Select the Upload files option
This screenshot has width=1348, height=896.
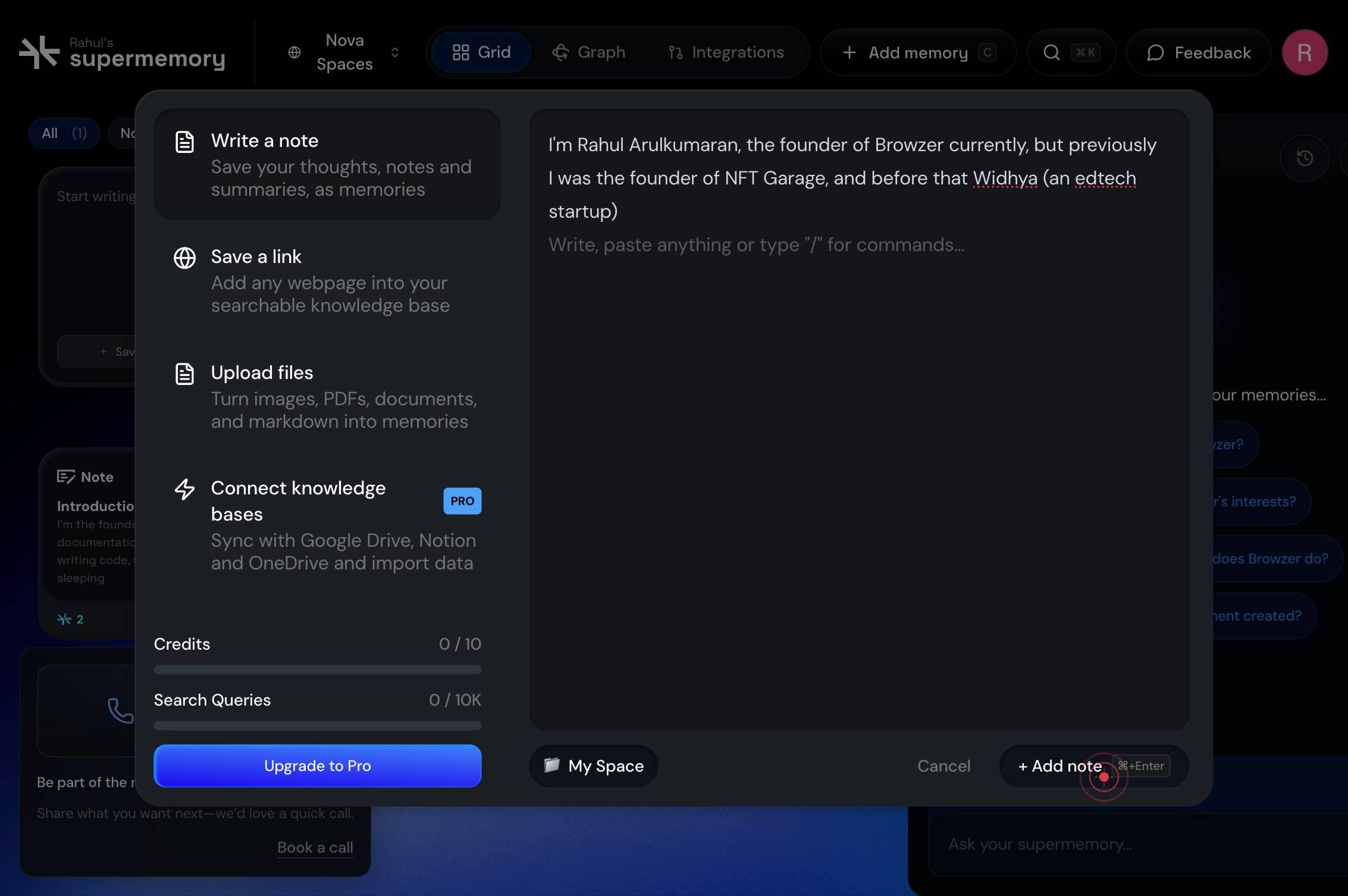pyautogui.click(x=327, y=396)
